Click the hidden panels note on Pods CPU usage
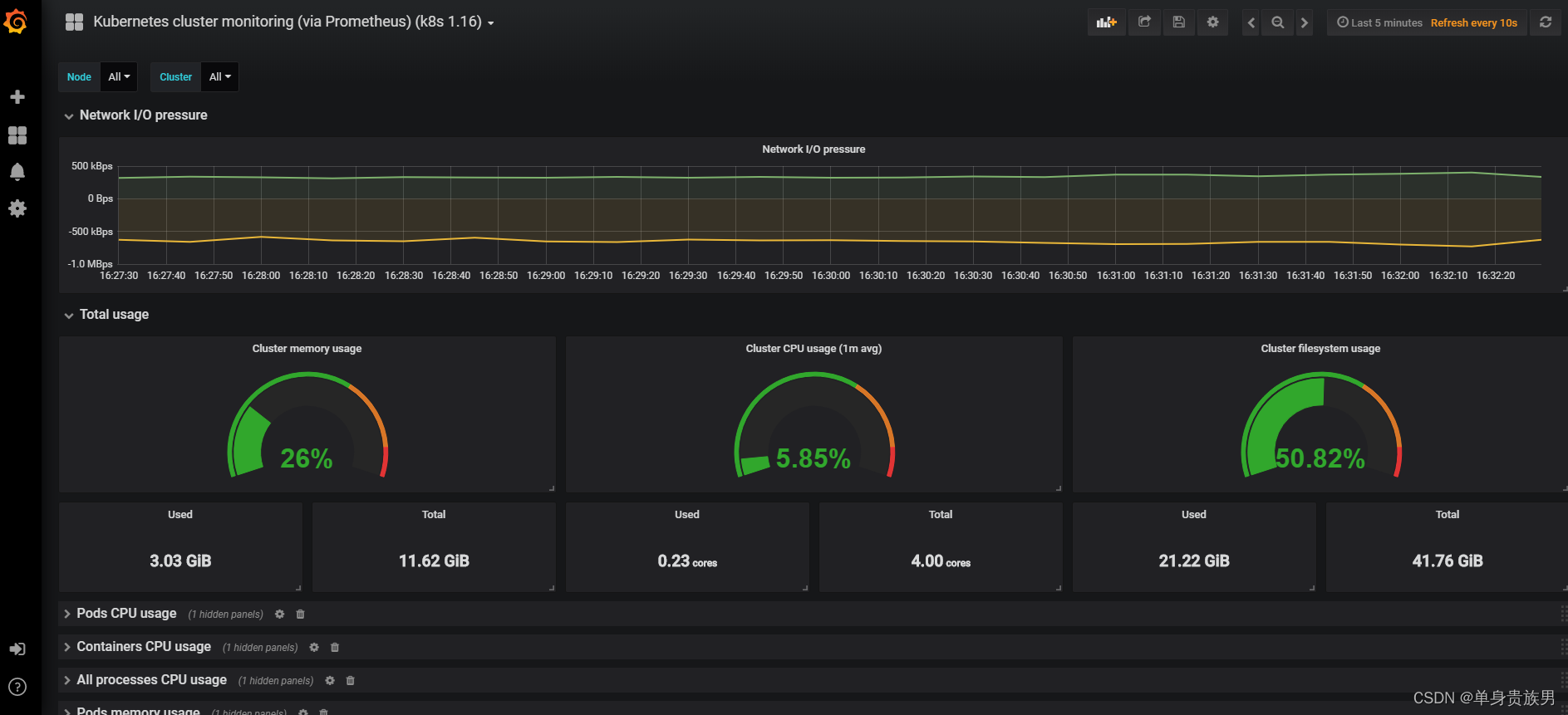The width and height of the screenshot is (1568, 715). click(225, 615)
